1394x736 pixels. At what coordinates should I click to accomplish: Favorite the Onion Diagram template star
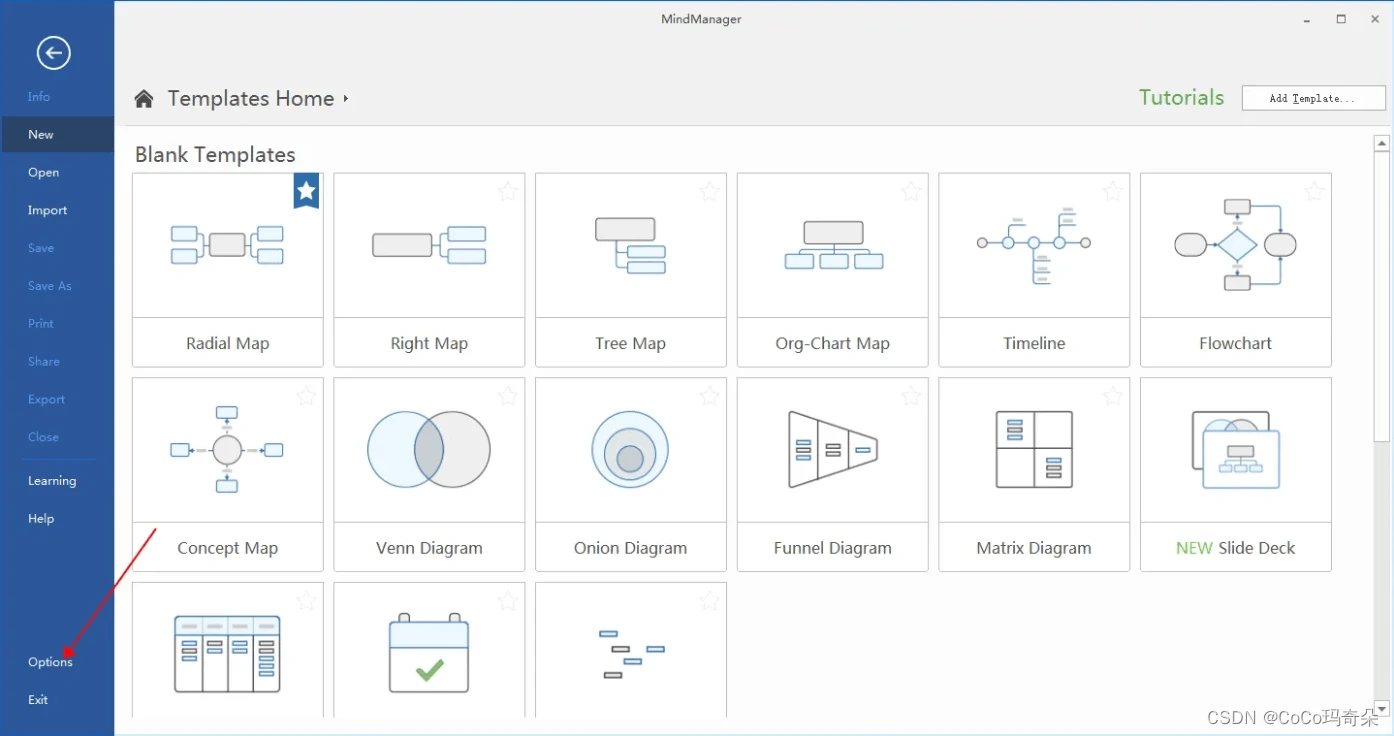[709, 396]
